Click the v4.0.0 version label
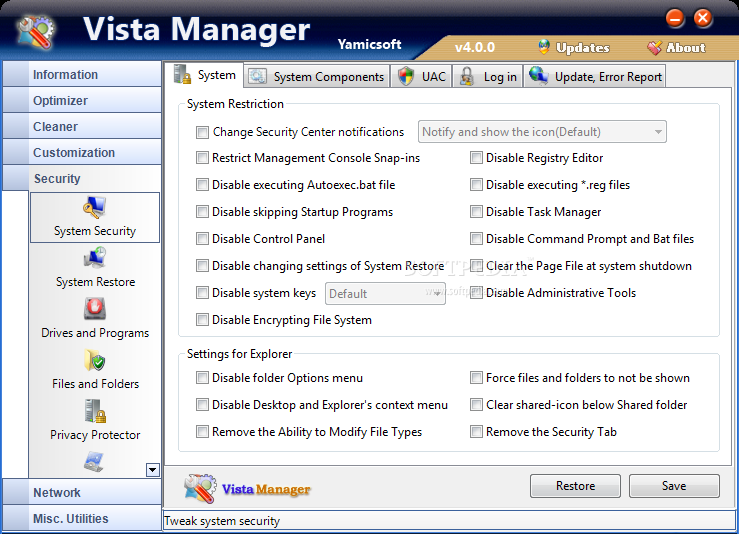 [475, 48]
